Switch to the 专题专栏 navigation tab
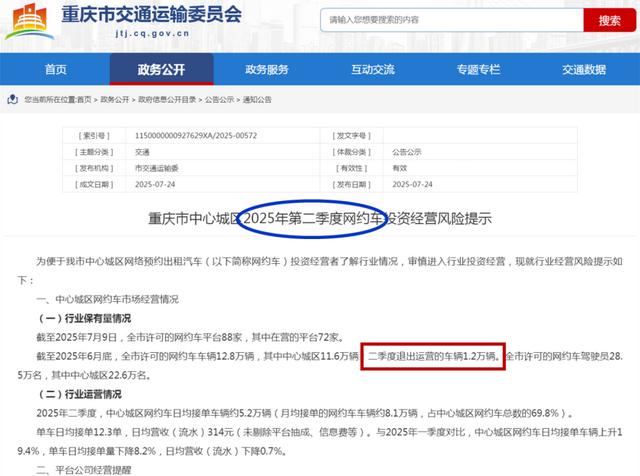Viewport: 640px width, 476px height. click(x=478, y=69)
